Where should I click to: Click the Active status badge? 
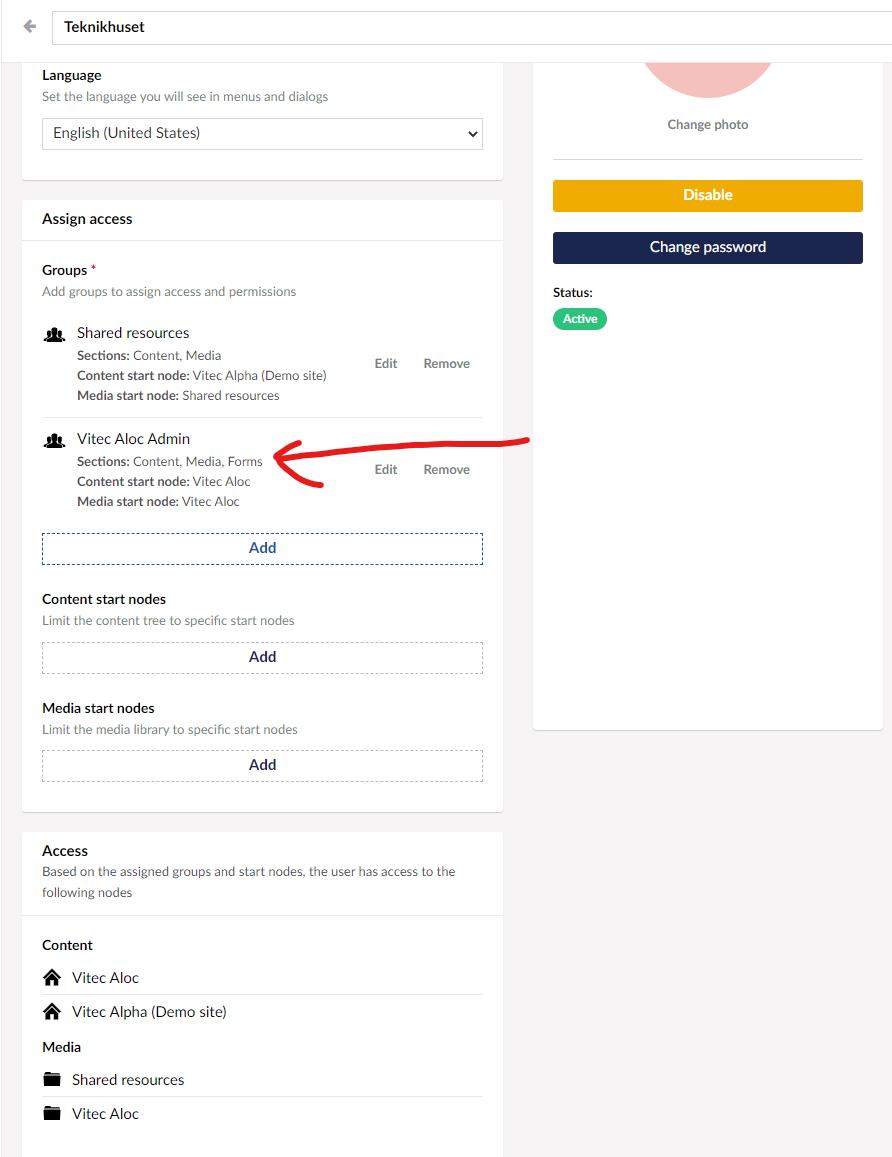(580, 318)
